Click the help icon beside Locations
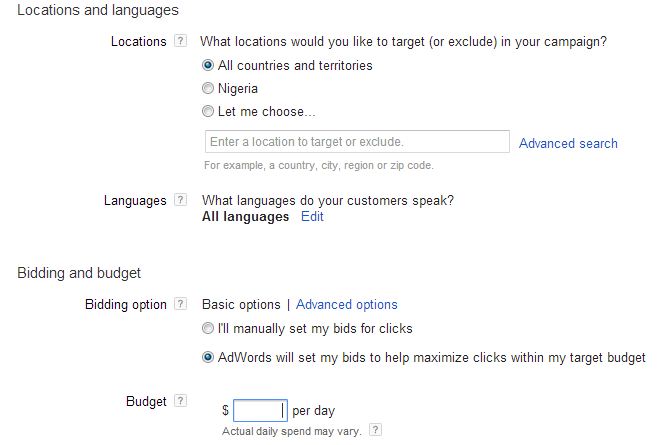This screenshot has width=660, height=445. [180, 42]
